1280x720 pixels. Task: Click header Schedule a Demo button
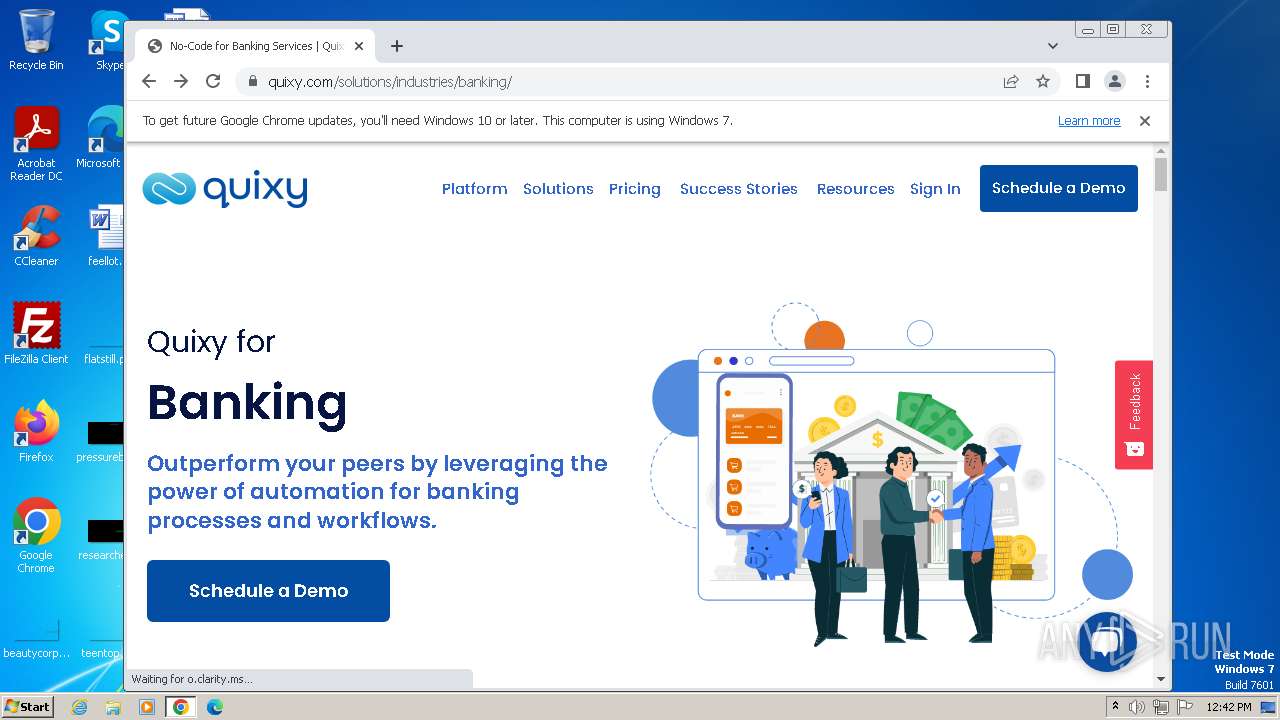click(1059, 188)
